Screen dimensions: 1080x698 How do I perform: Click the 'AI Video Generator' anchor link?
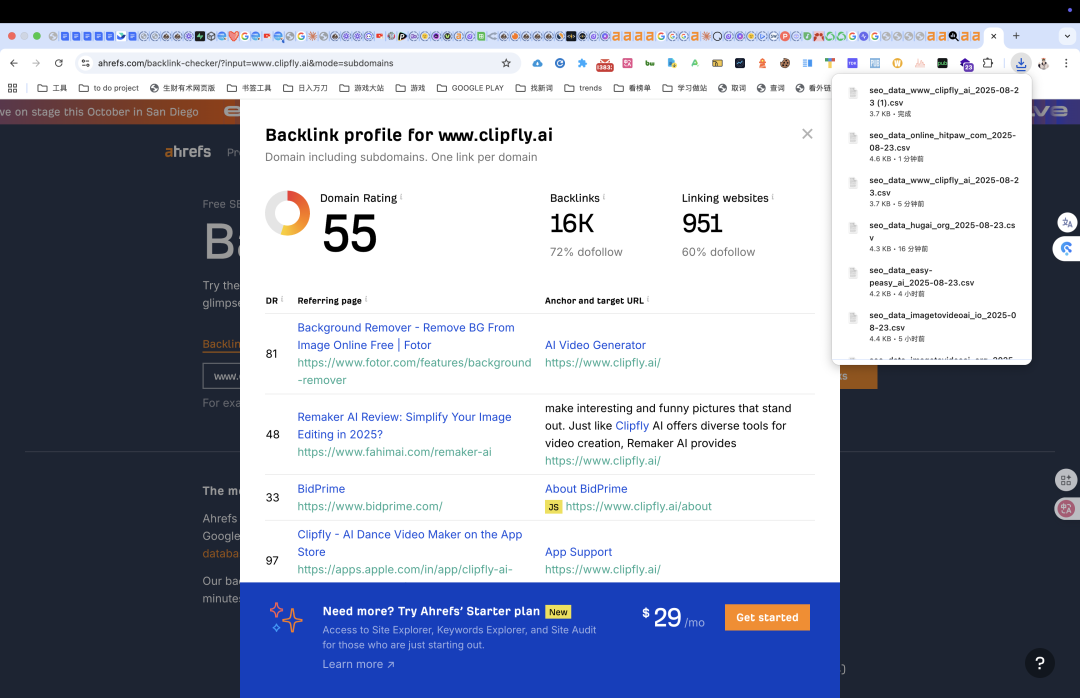pos(595,345)
